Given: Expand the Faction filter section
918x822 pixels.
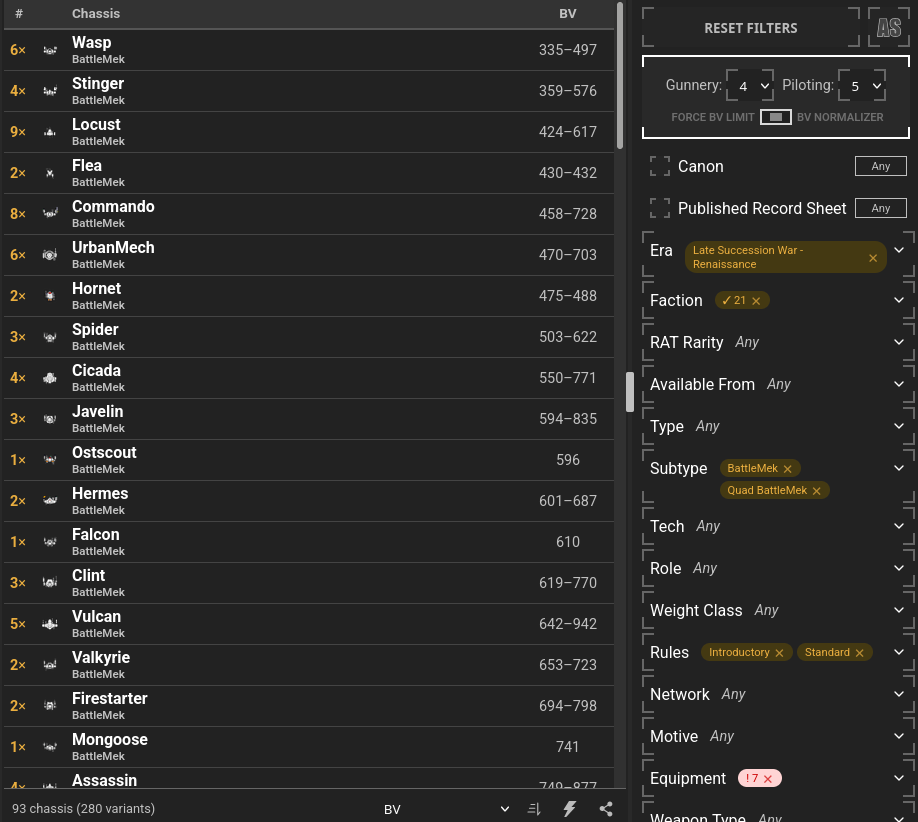Looking at the screenshot, I should (899, 300).
